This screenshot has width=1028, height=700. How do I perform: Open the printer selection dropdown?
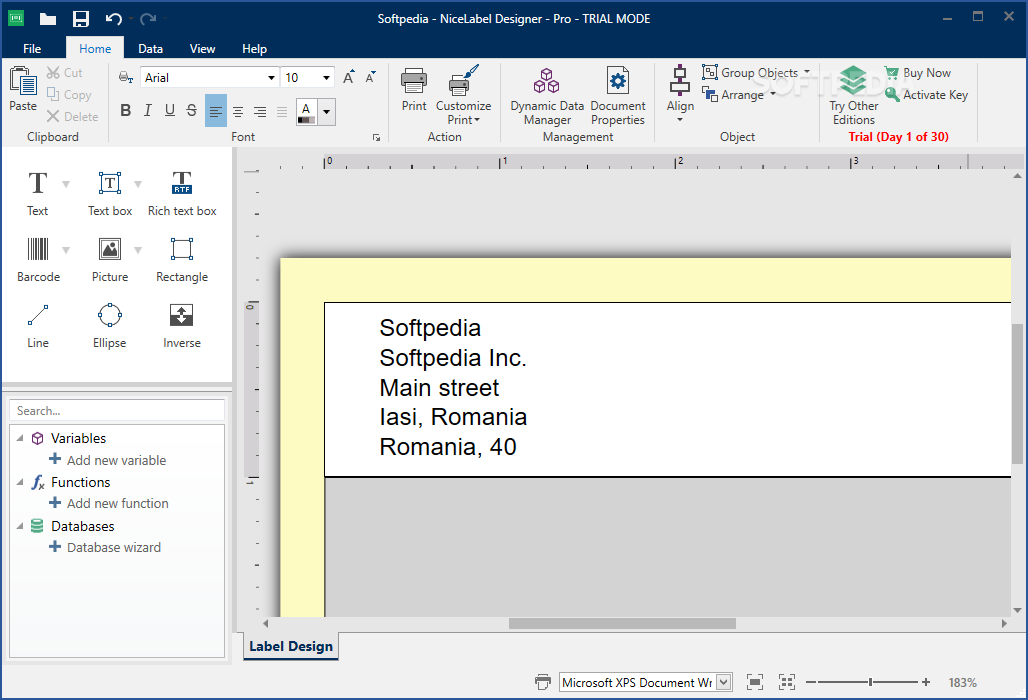click(724, 682)
